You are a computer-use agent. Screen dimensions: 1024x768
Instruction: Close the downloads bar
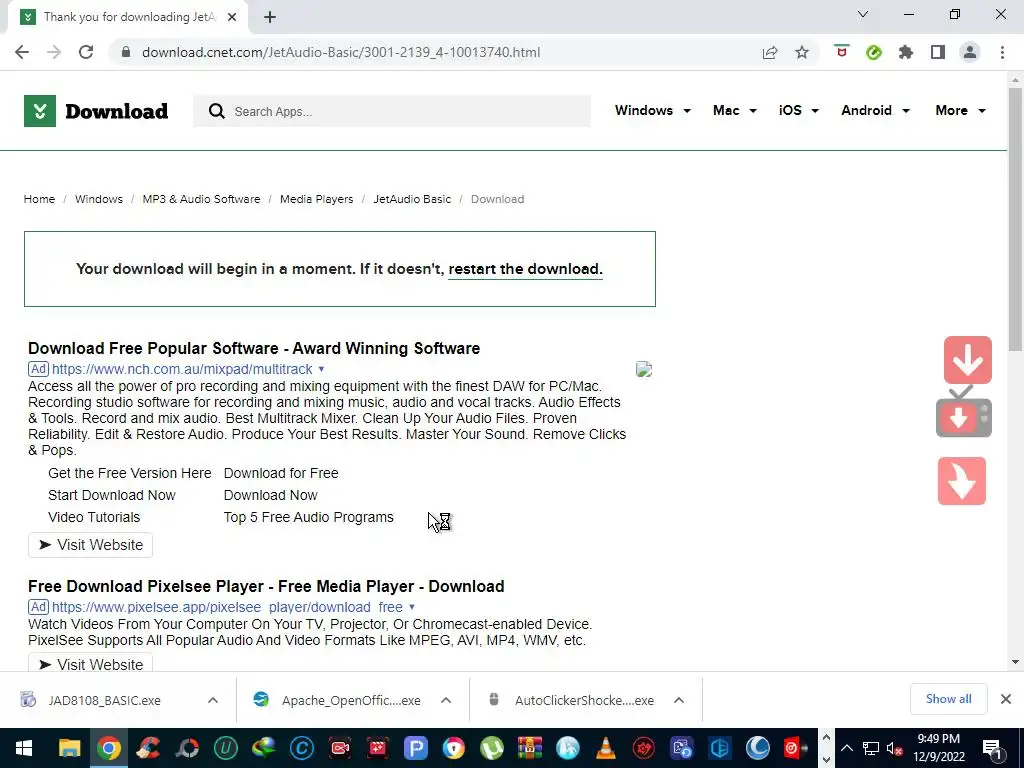click(x=1006, y=699)
